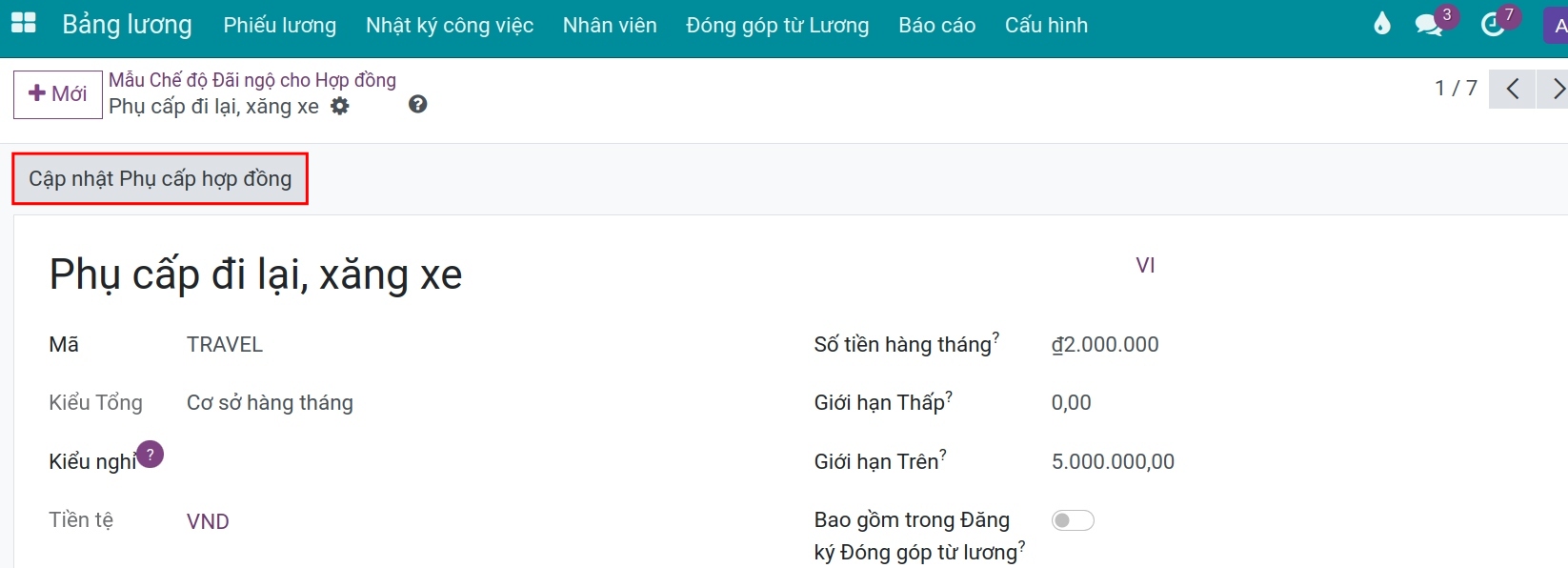The width and height of the screenshot is (1568, 568).
Task: Select the Cơ sở hàng tháng value
Action: click(270, 403)
